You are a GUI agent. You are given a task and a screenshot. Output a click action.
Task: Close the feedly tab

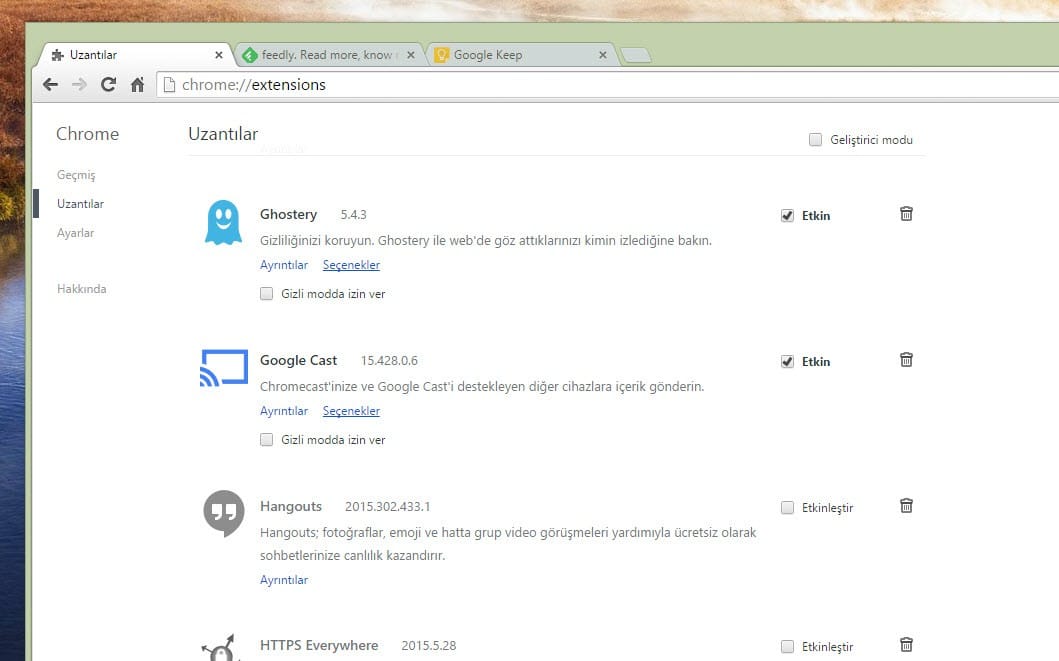pyautogui.click(x=411, y=55)
